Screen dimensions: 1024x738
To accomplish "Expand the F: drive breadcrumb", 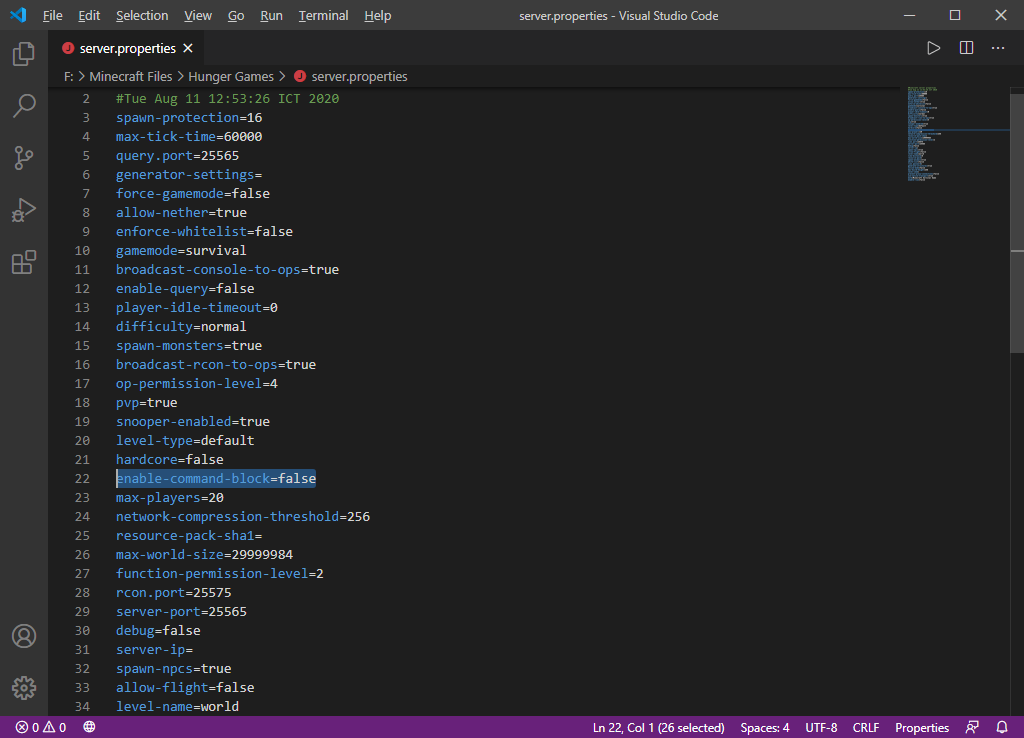I will coord(69,76).
